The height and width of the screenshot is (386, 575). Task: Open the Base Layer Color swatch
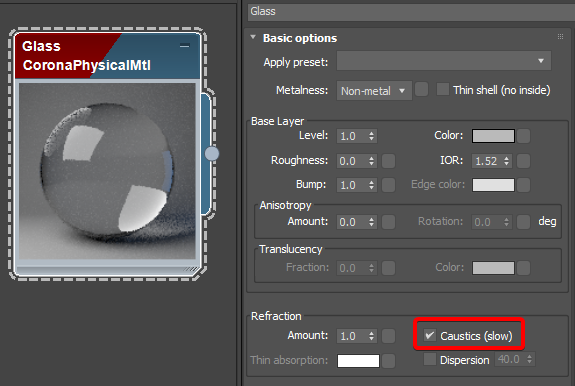click(x=493, y=136)
